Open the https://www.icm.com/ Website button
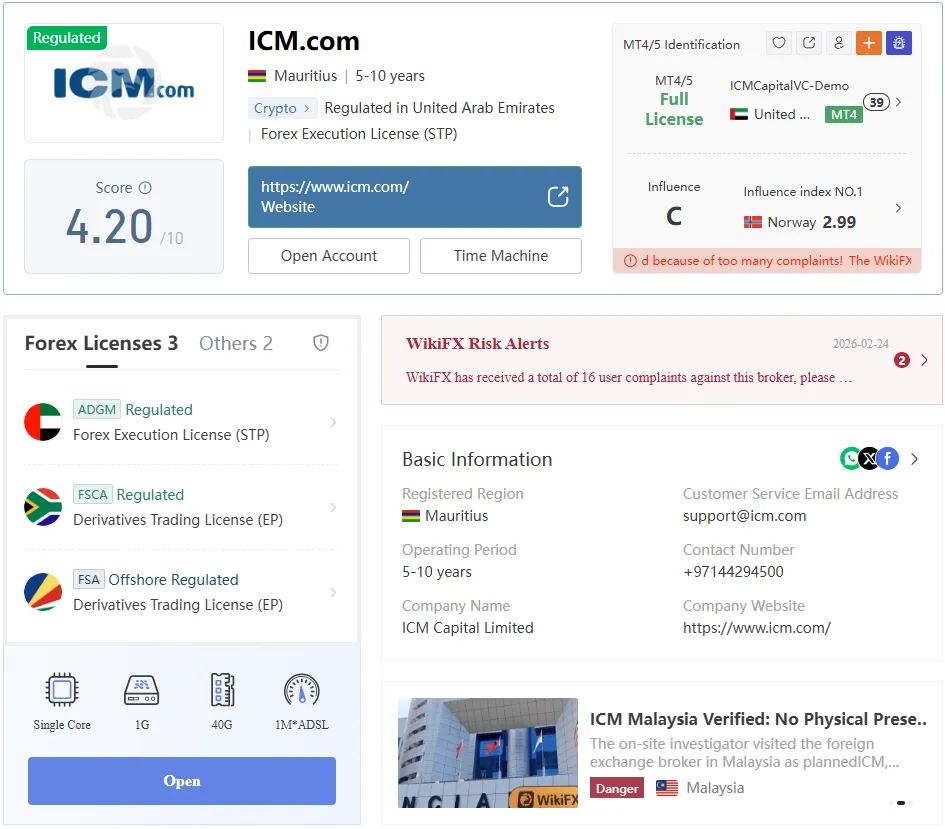 [415, 197]
